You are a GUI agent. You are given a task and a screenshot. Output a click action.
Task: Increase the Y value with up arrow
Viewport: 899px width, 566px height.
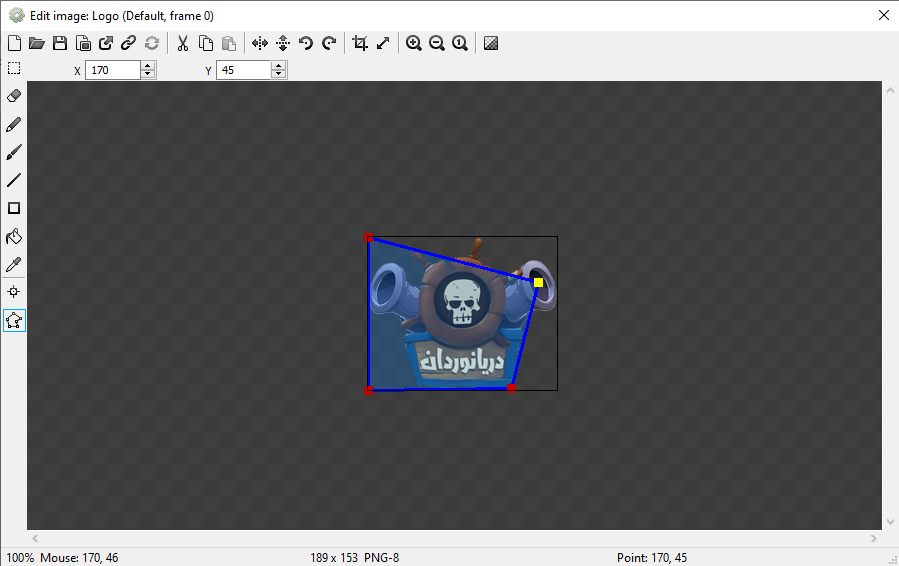coord(279,66)
